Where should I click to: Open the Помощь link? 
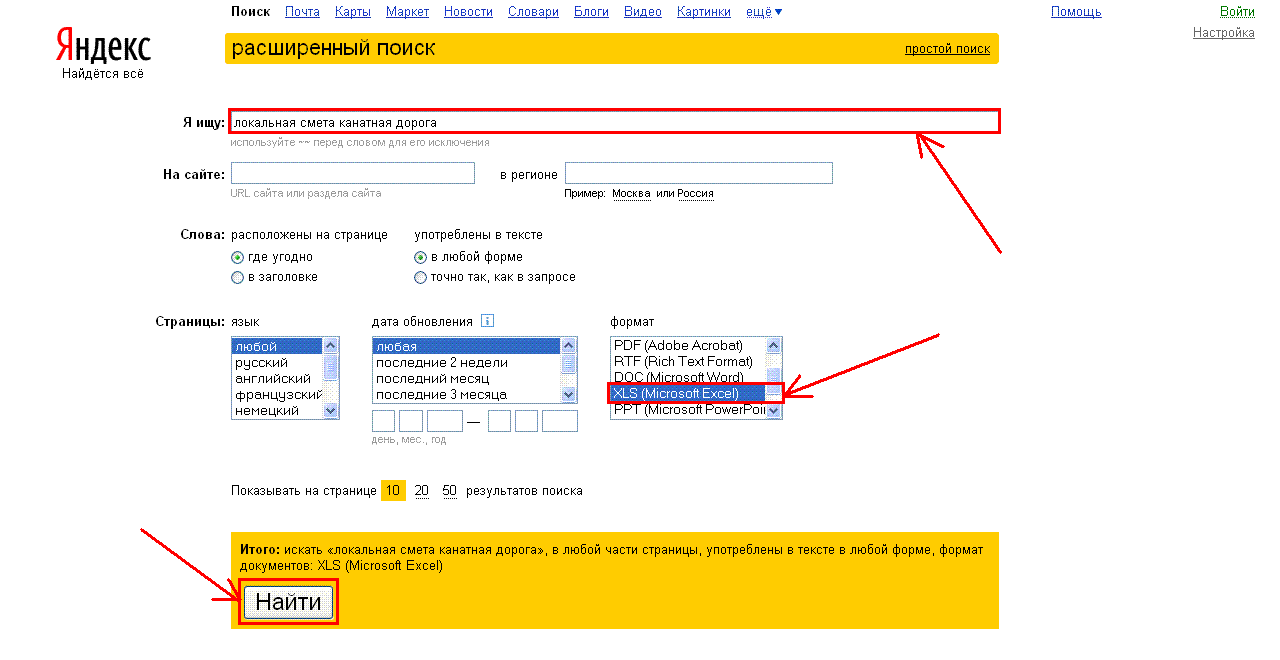coord(1076,12)
